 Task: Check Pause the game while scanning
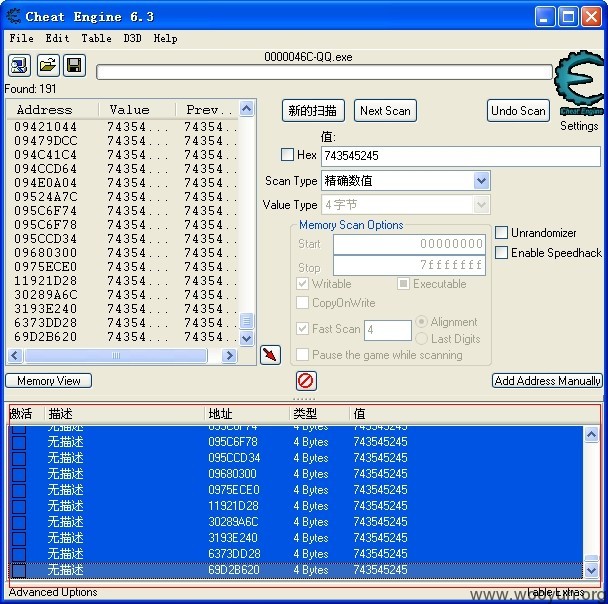pyautogui.click(x=302, y=354)
